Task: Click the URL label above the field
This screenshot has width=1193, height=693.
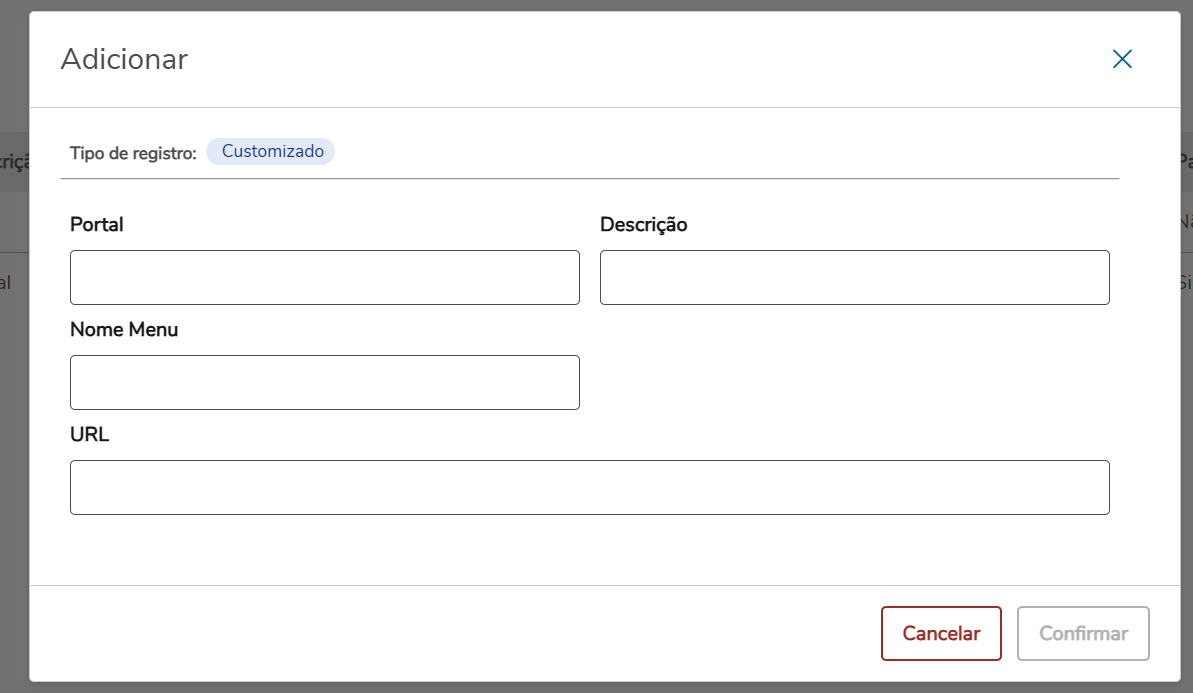Action: 90,435
